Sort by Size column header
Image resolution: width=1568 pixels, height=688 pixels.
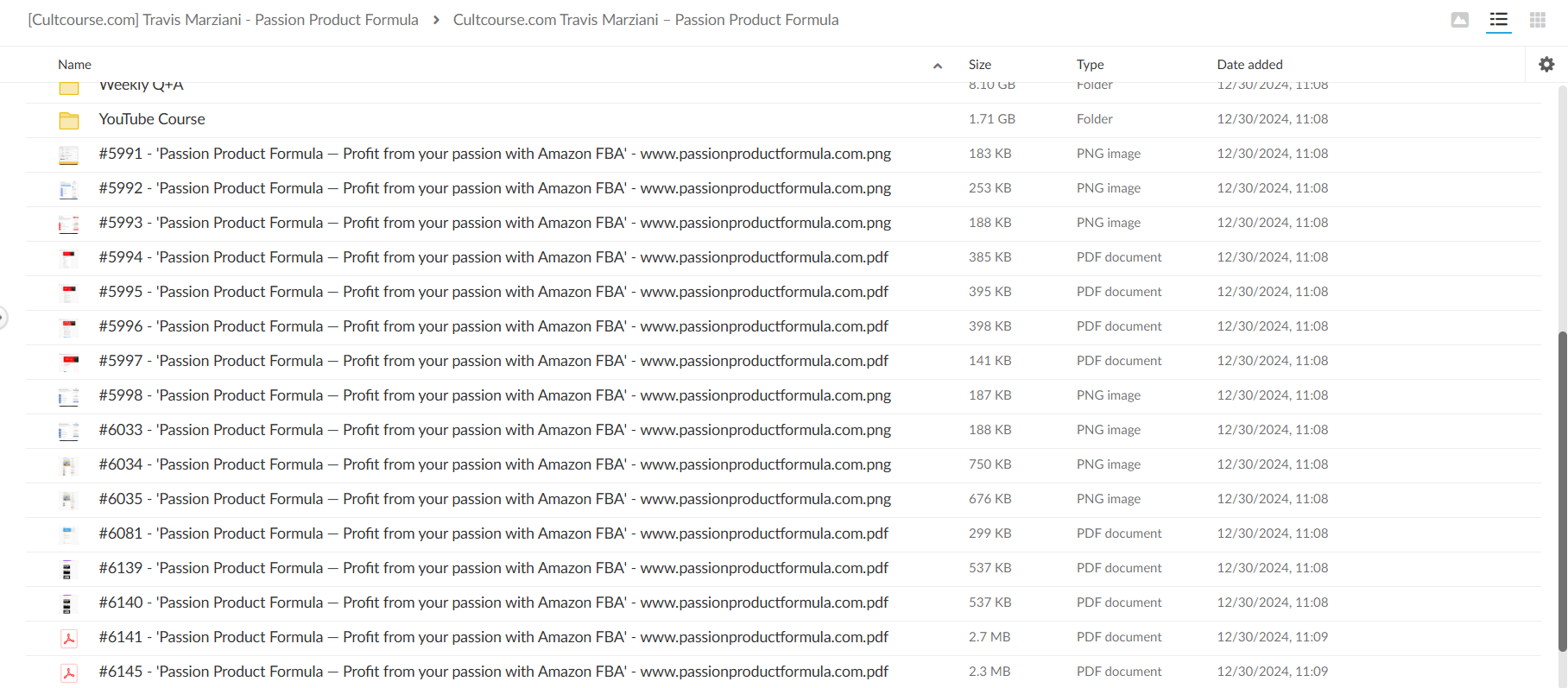point(980,65)
